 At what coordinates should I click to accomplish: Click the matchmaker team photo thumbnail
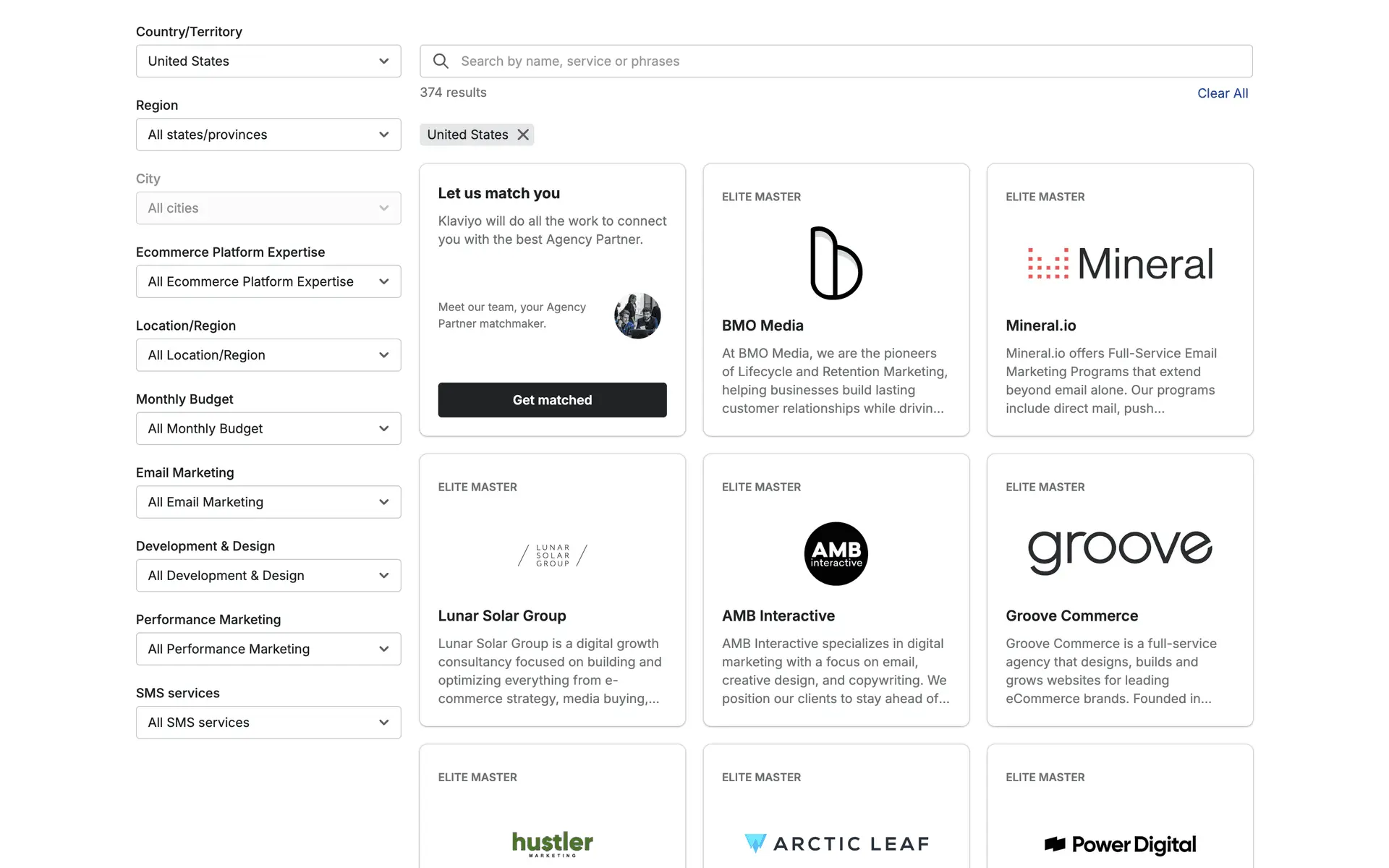[637, 315]
